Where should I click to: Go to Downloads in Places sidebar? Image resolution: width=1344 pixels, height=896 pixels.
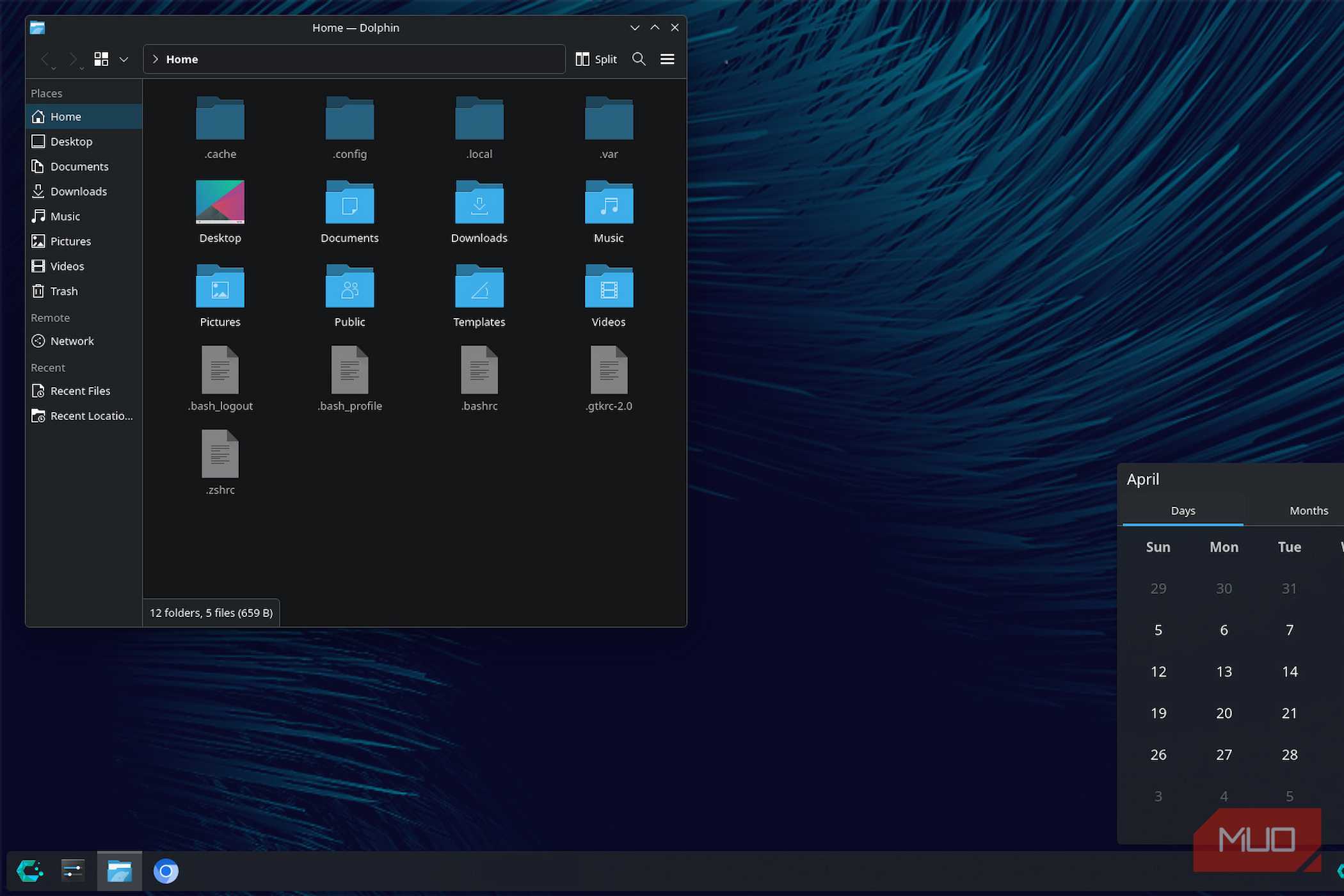(84, 191)
